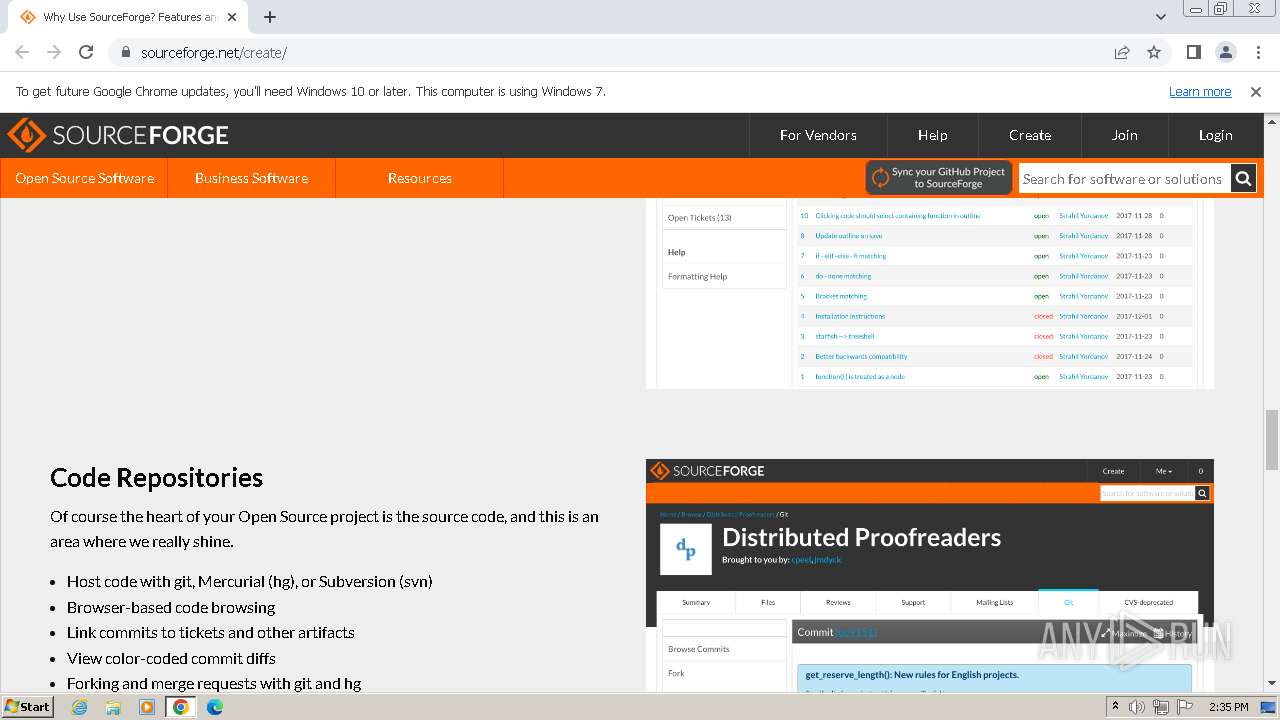Click the Code Repositories heading

[x=156, y=477]
